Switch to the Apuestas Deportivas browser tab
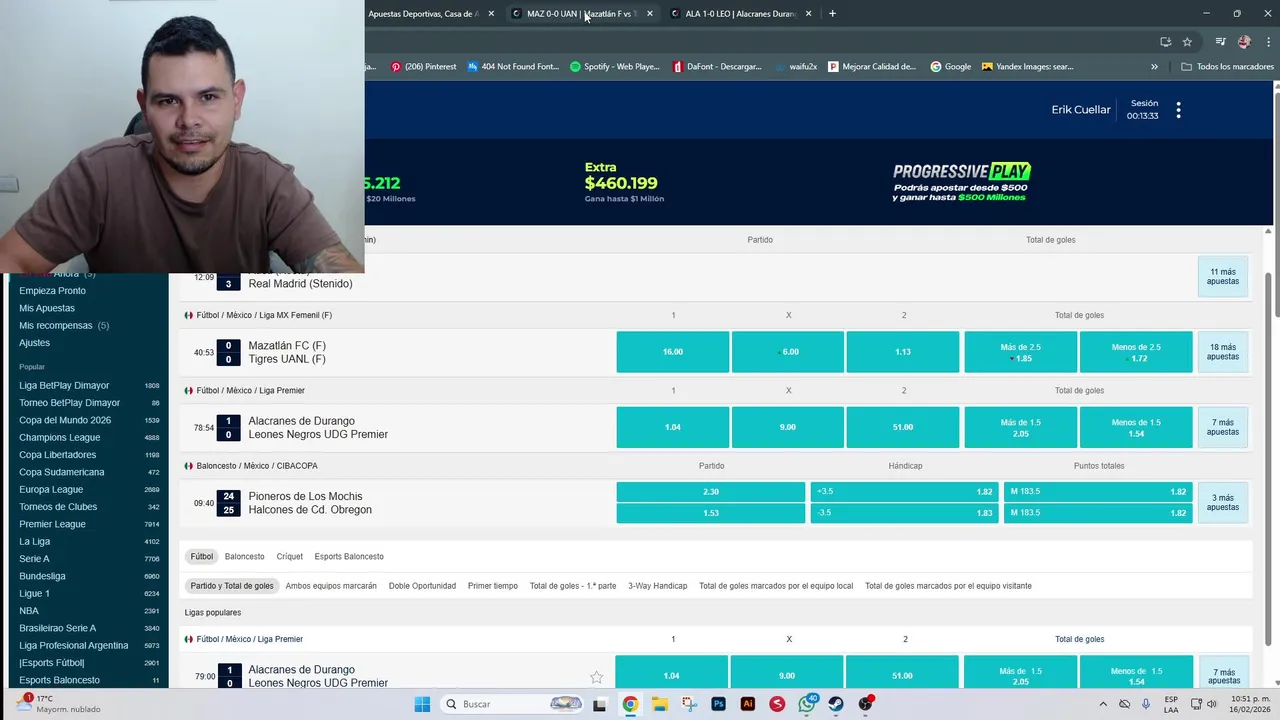Image resolution: width=1280 pixels, height=720 pixels. [x=425, y=13]
